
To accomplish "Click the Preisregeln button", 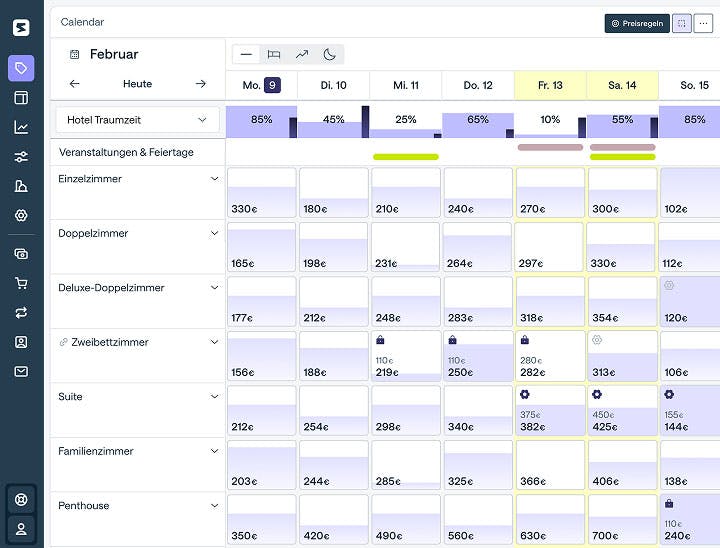I will click(x=637, y=23).
